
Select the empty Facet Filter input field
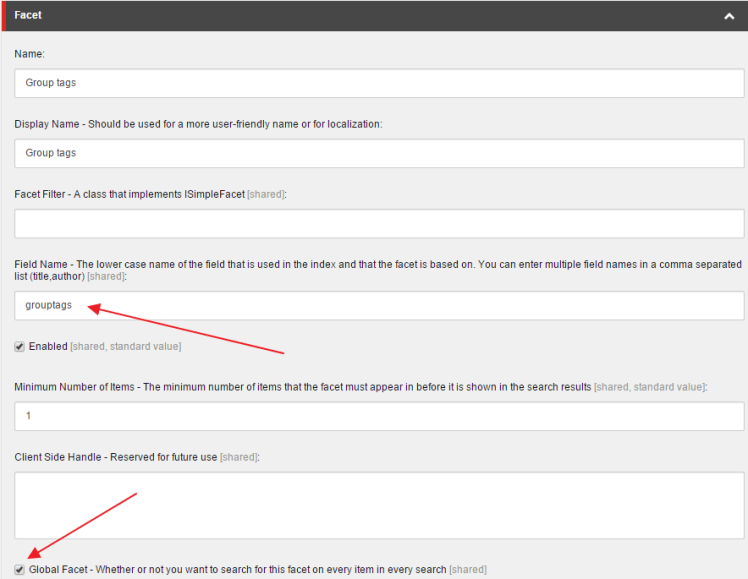pos(379,223)
